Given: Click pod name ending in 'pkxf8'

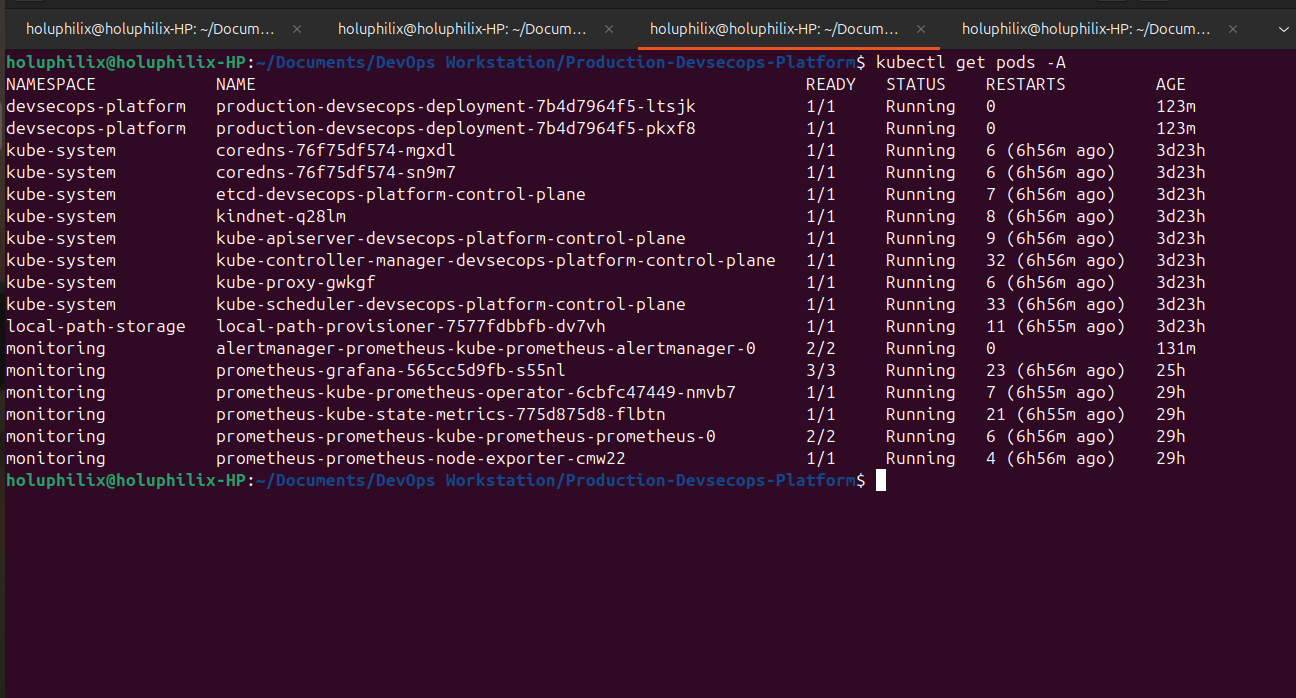Looking at the screenshot, I should click(x=456, y=128).
